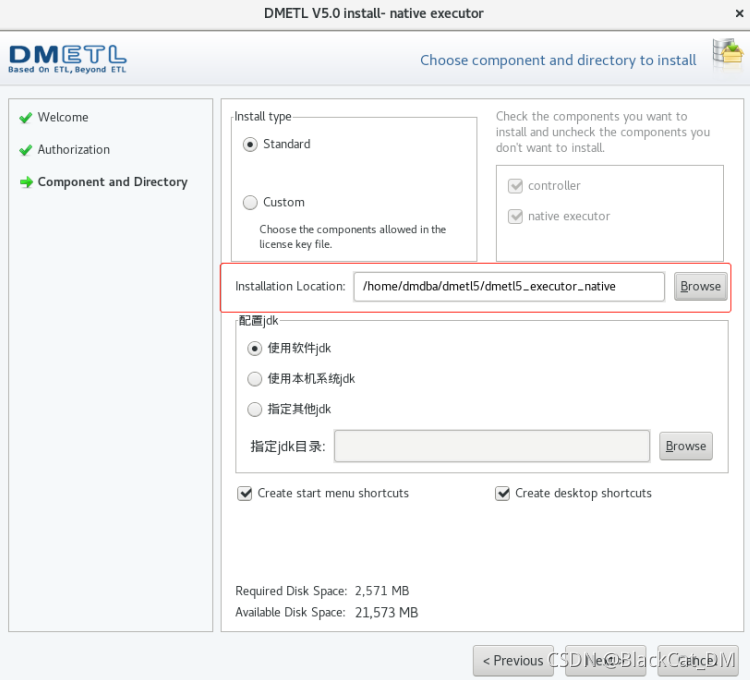
Task: Click the Installation Location label
Action: (x=290, y=286)
